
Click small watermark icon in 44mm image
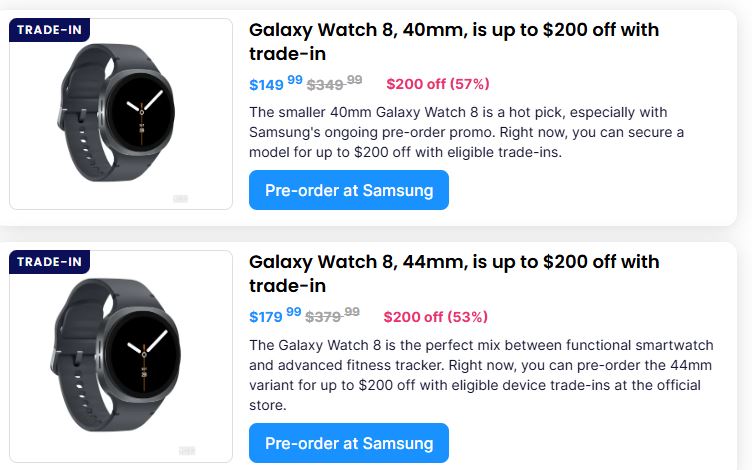click(x=186, y=451)
